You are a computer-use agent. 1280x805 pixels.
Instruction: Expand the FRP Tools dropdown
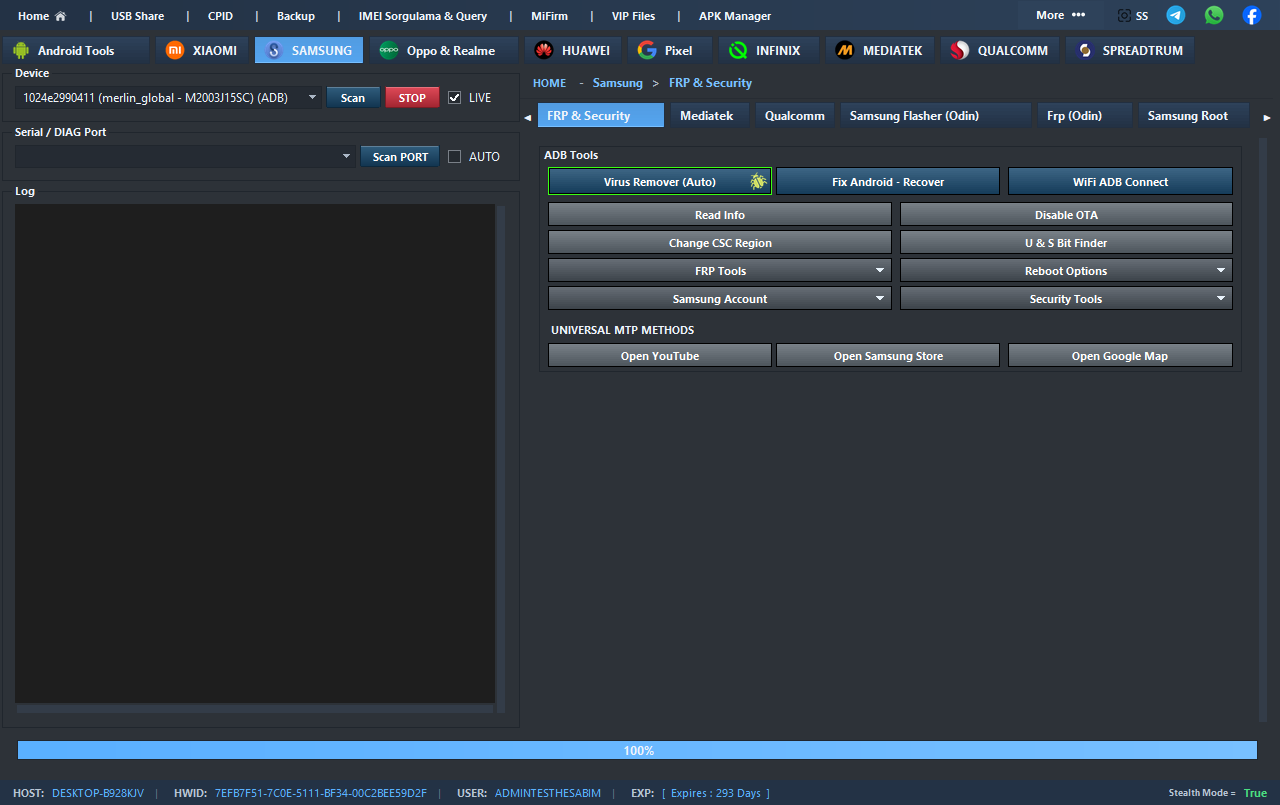[x=880, y=271]
